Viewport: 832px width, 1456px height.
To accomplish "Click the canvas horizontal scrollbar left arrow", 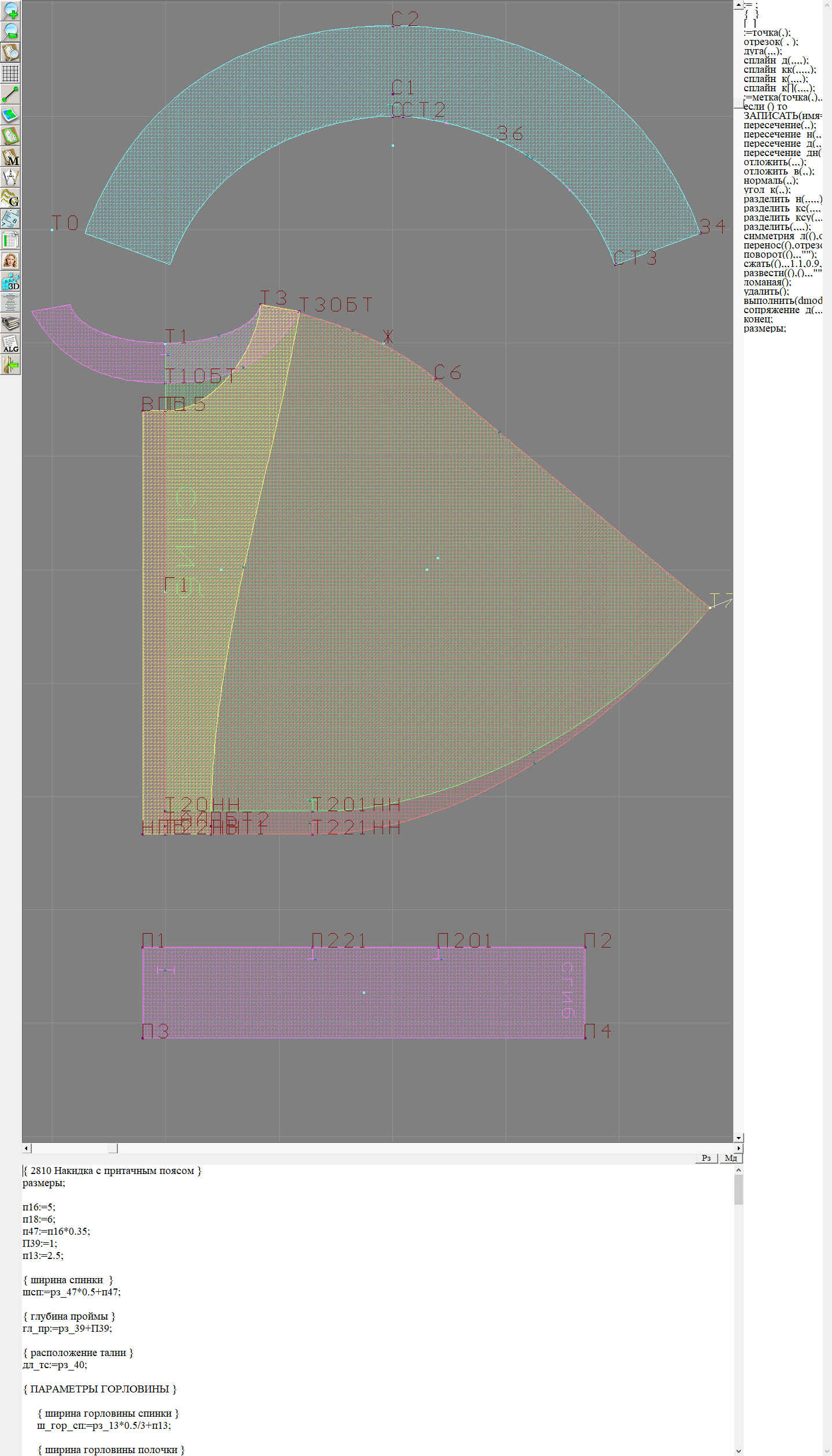I will pyautogui.click(x=26, y=1148).
